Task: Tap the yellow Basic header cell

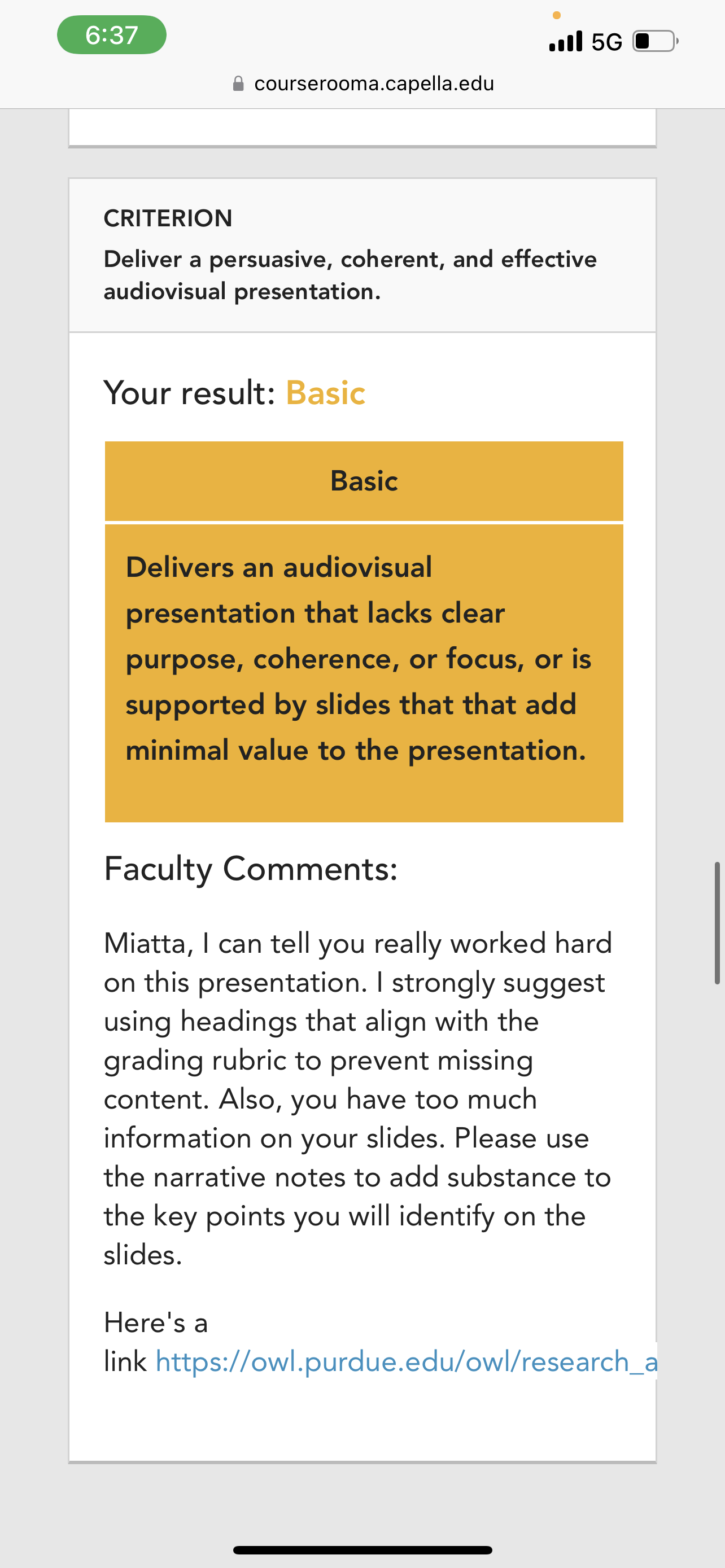Action: [364, 481]
